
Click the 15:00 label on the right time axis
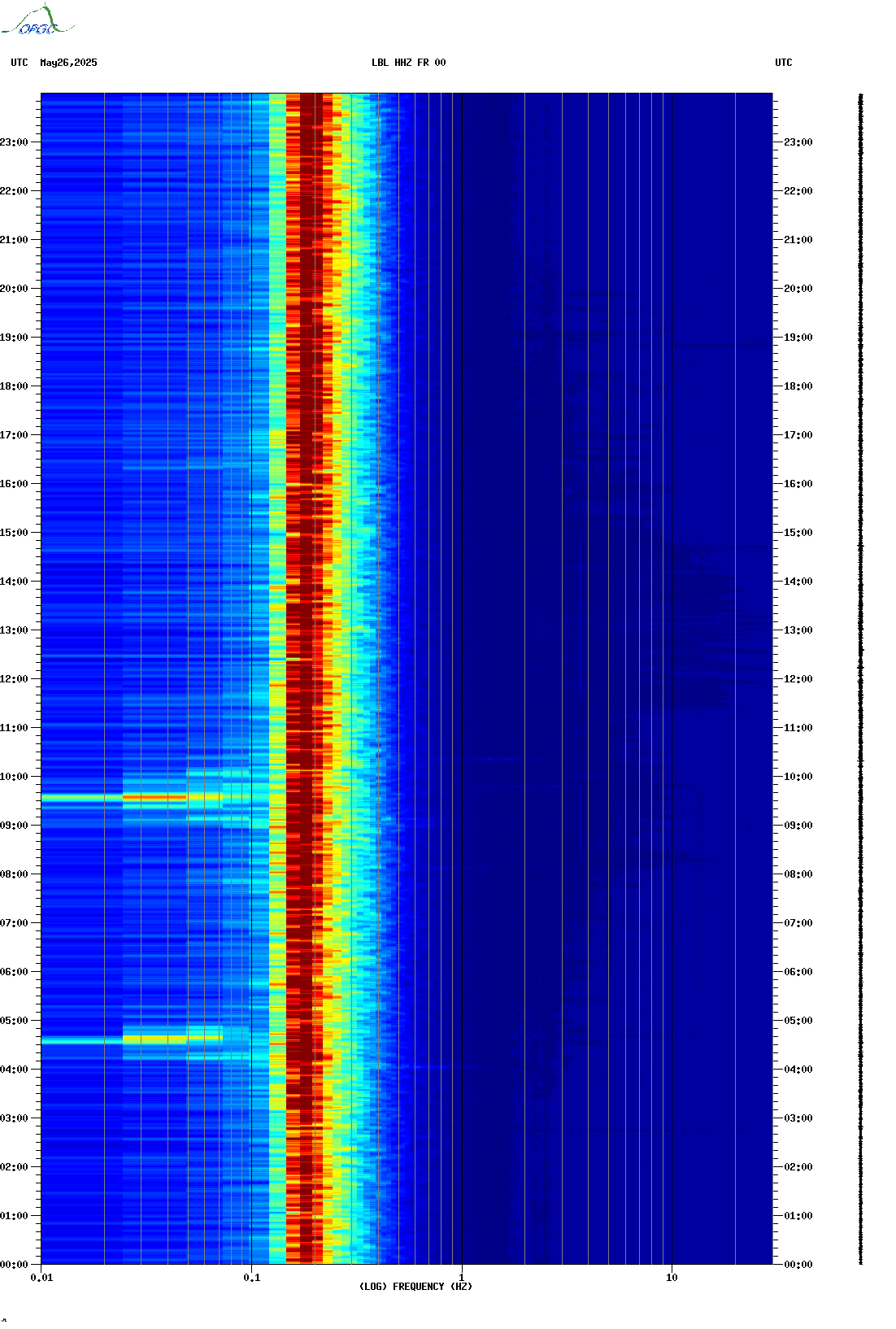[798, 533]
